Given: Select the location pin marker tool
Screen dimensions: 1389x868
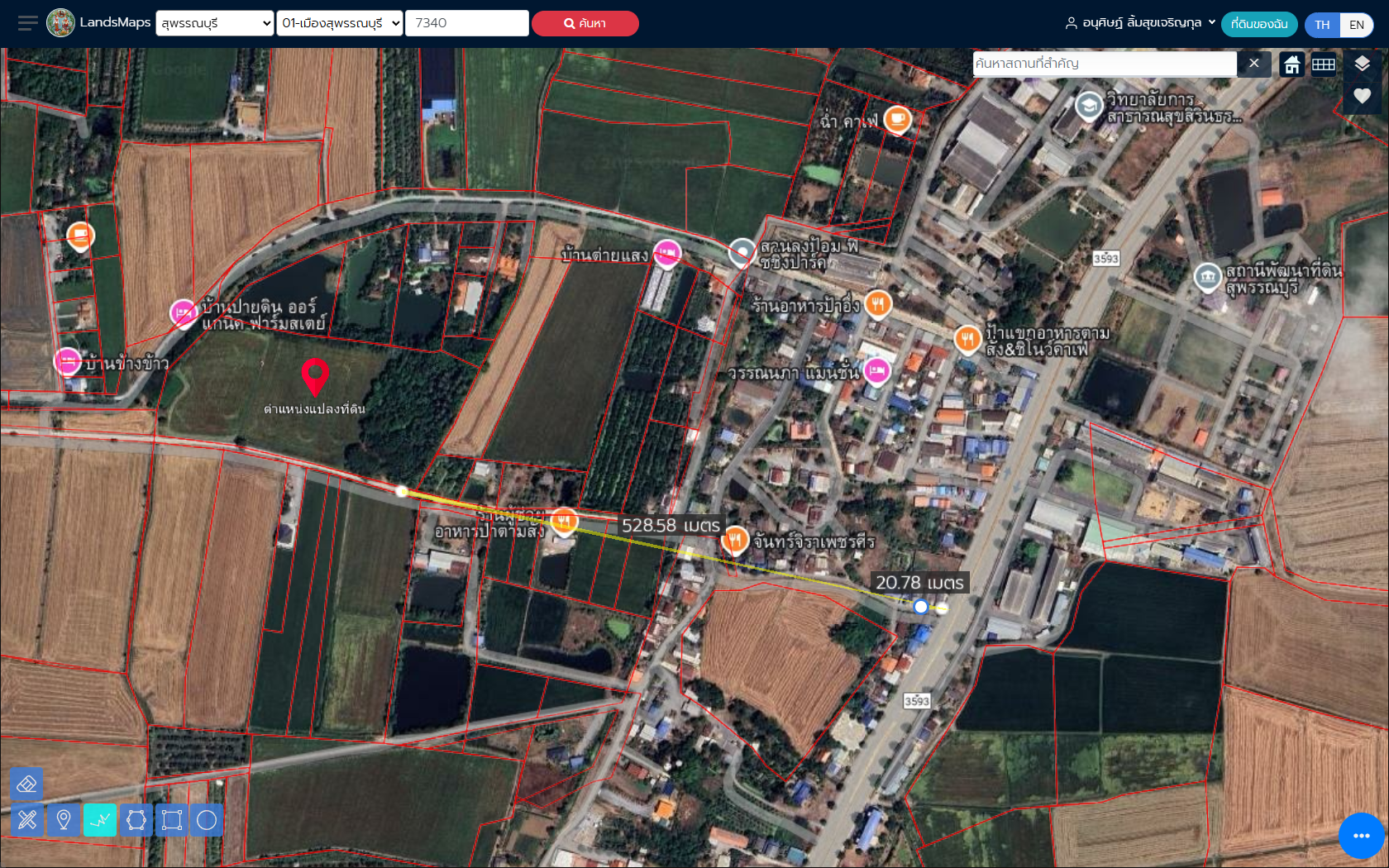Looking at the screenshot, I should [64, 820].
